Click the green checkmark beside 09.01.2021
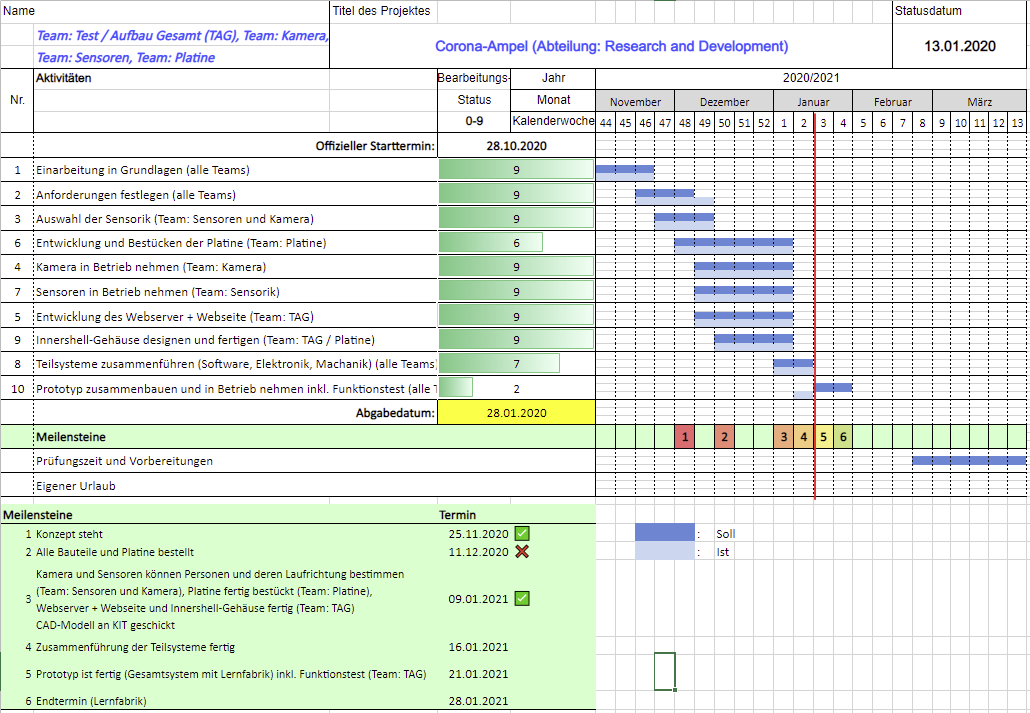This screenshot has height=713, width=1030. (x=522, y=599)
